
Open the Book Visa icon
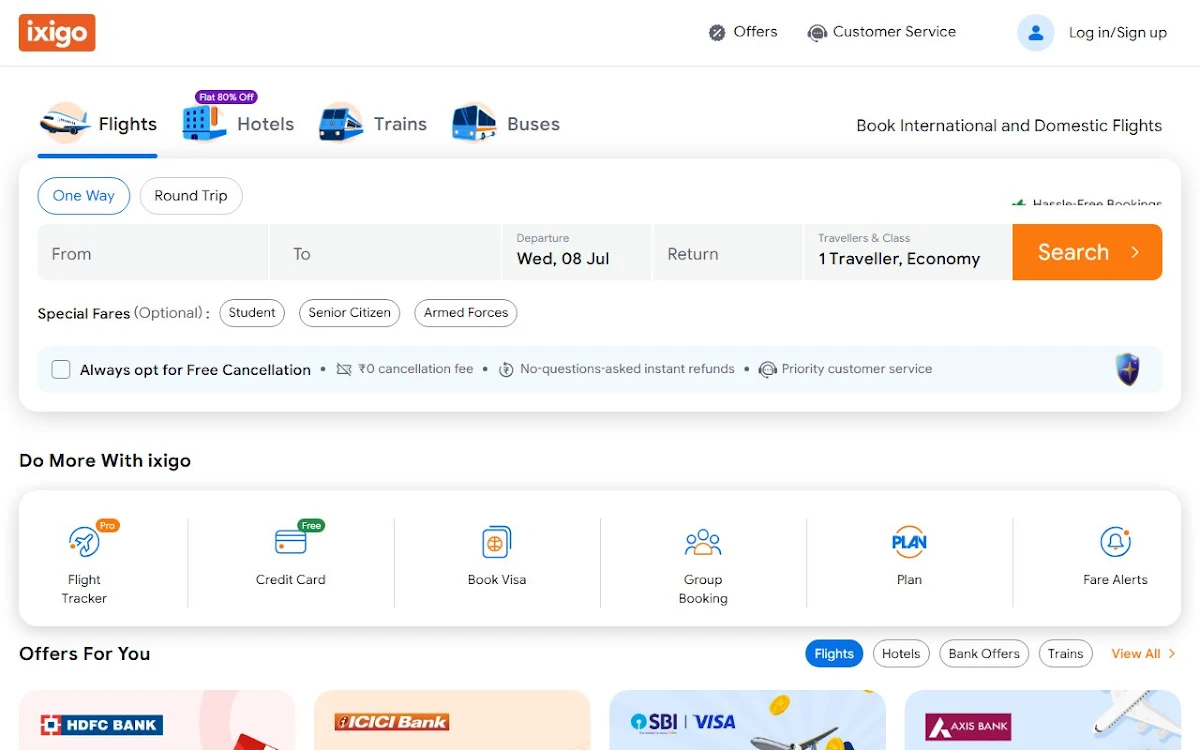click(497, 542)
